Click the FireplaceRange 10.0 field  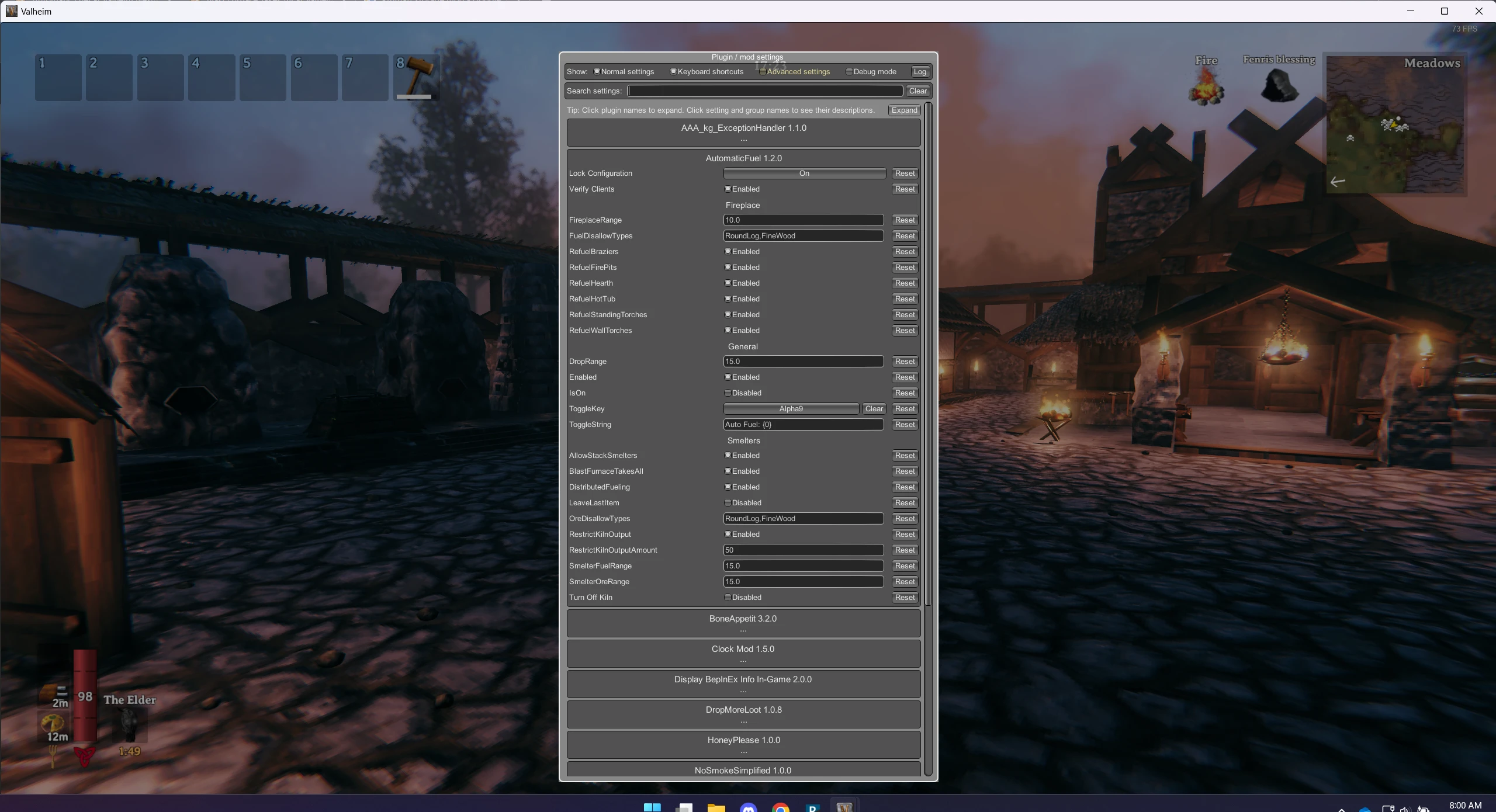click(x=804, y=220)
